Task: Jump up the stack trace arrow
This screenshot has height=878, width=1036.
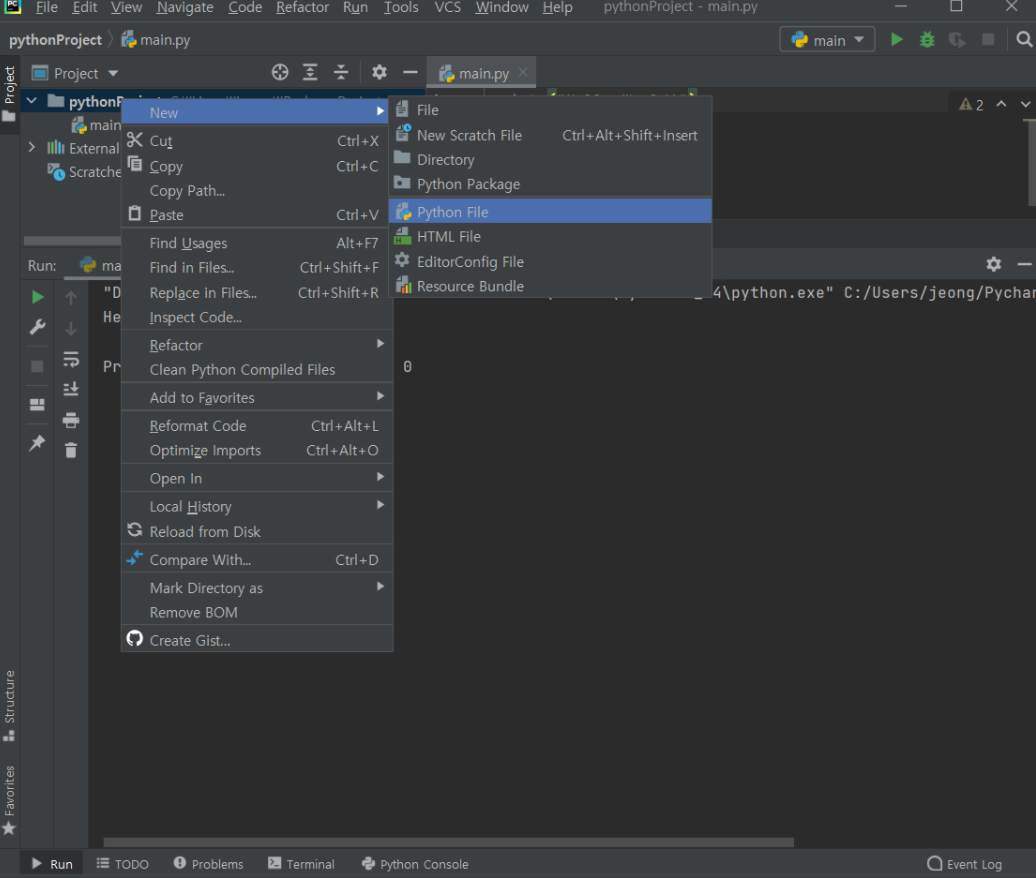Action: click(x=71, y=298)
